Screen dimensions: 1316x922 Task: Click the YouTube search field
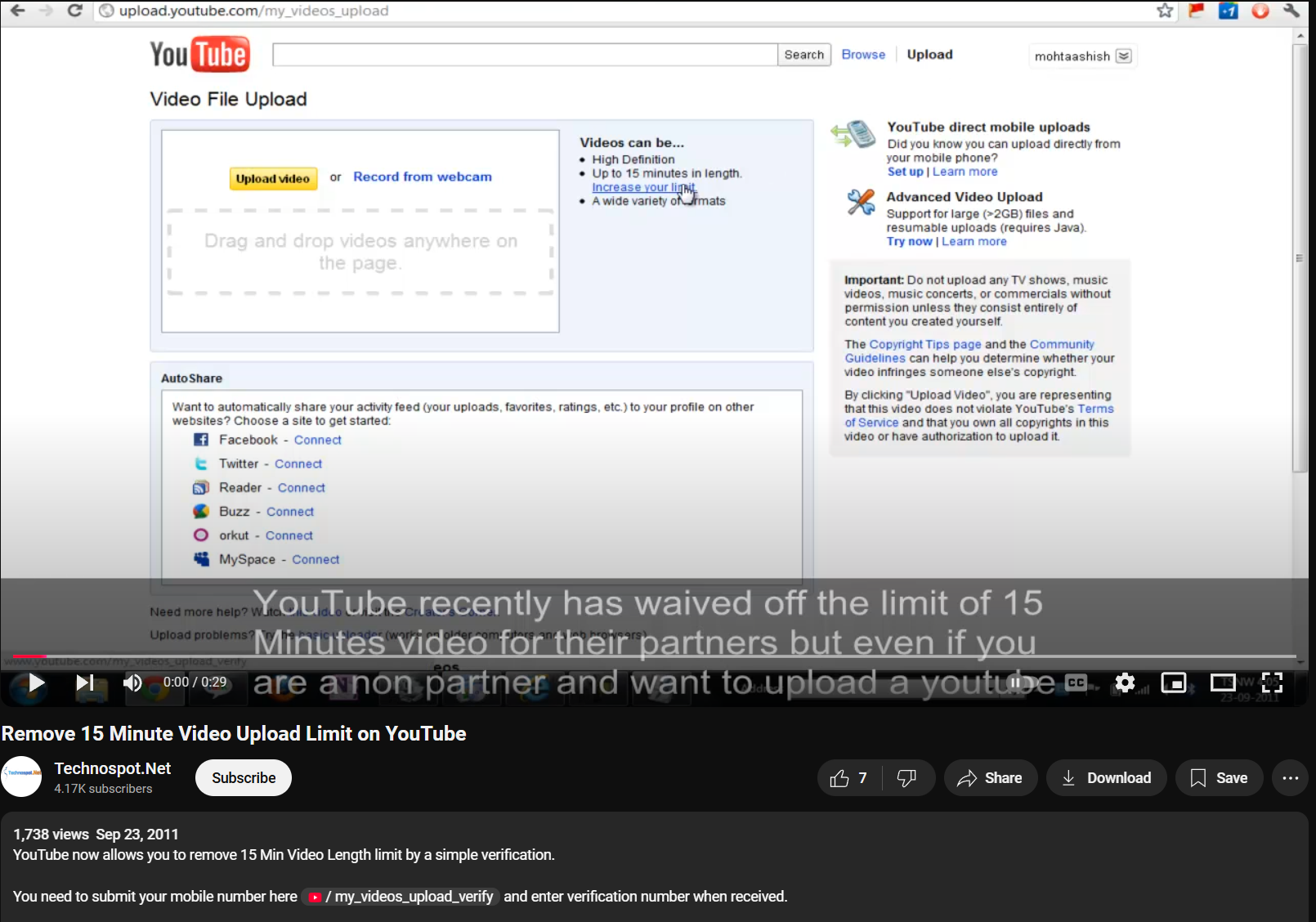525,55
